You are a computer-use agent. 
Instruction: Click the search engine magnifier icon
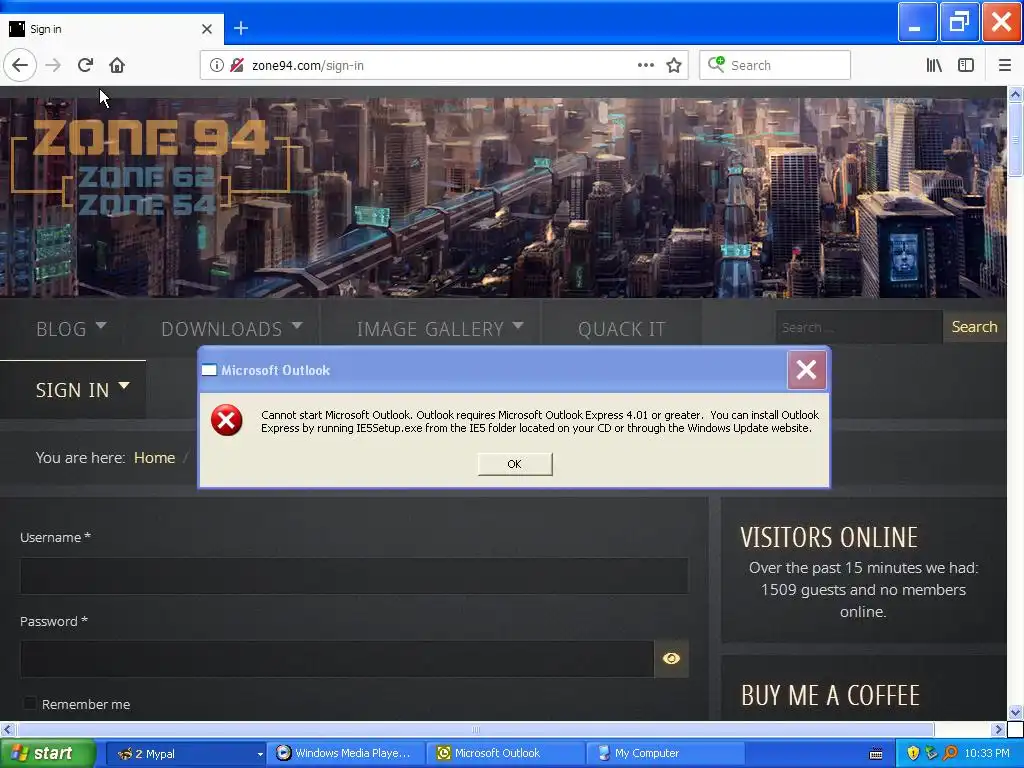[716, 64]
